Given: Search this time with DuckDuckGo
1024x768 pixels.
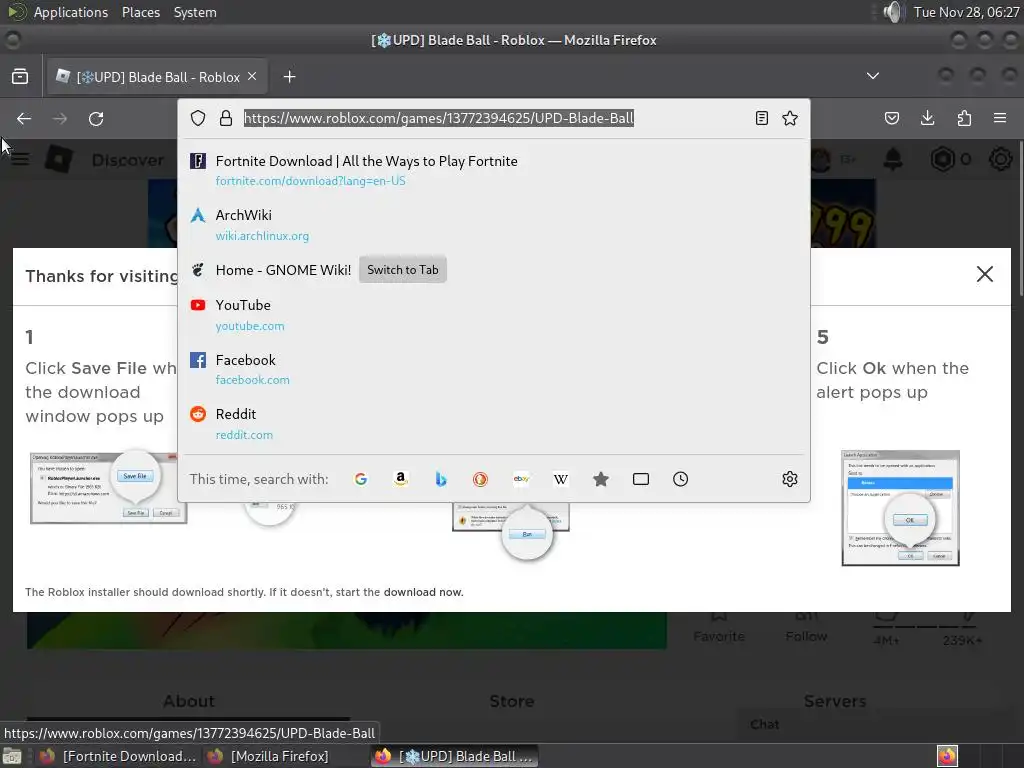Looking at the screenshot, I should point(481,479).
